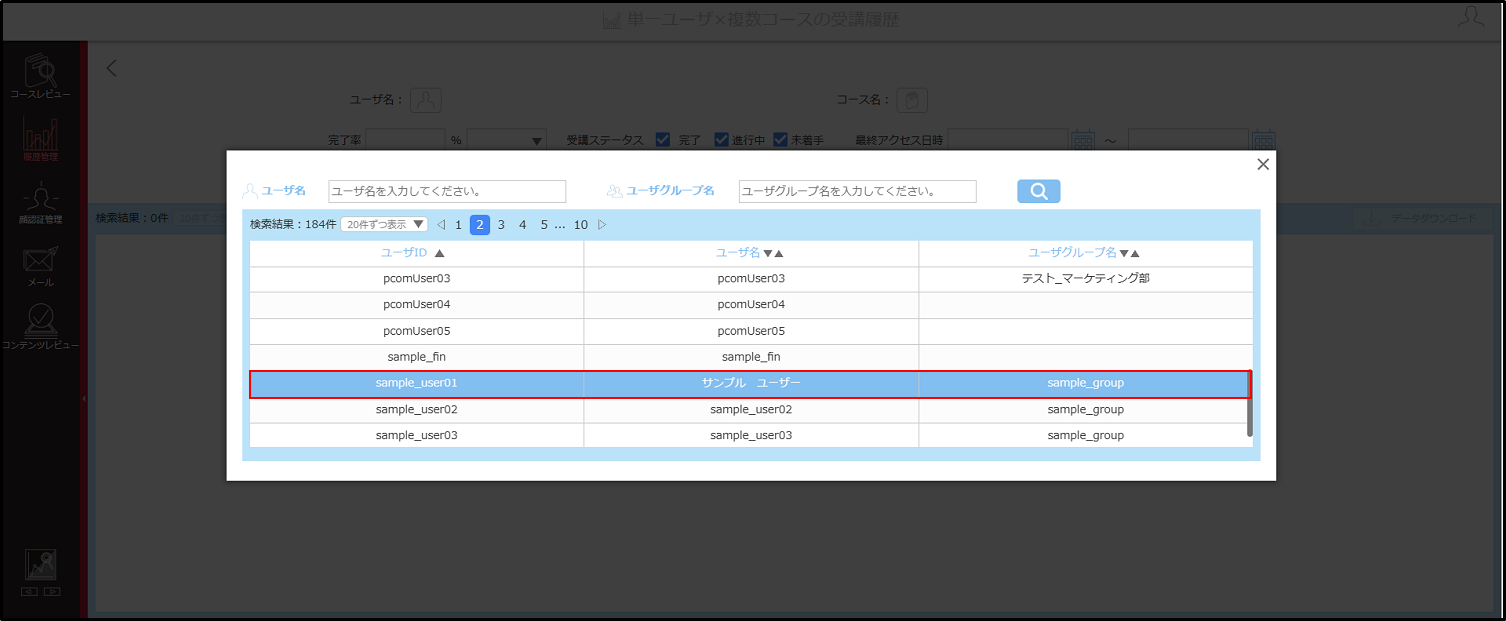Toggle the 未着手 checkbox

(781, 140)
